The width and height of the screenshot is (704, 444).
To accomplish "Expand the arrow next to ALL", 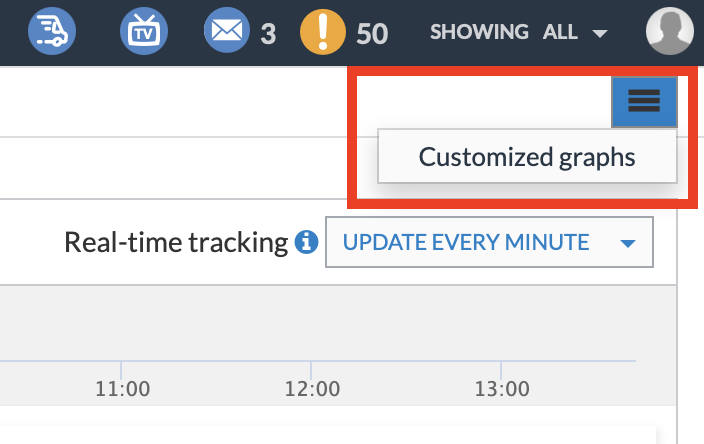I will [600, 34].
